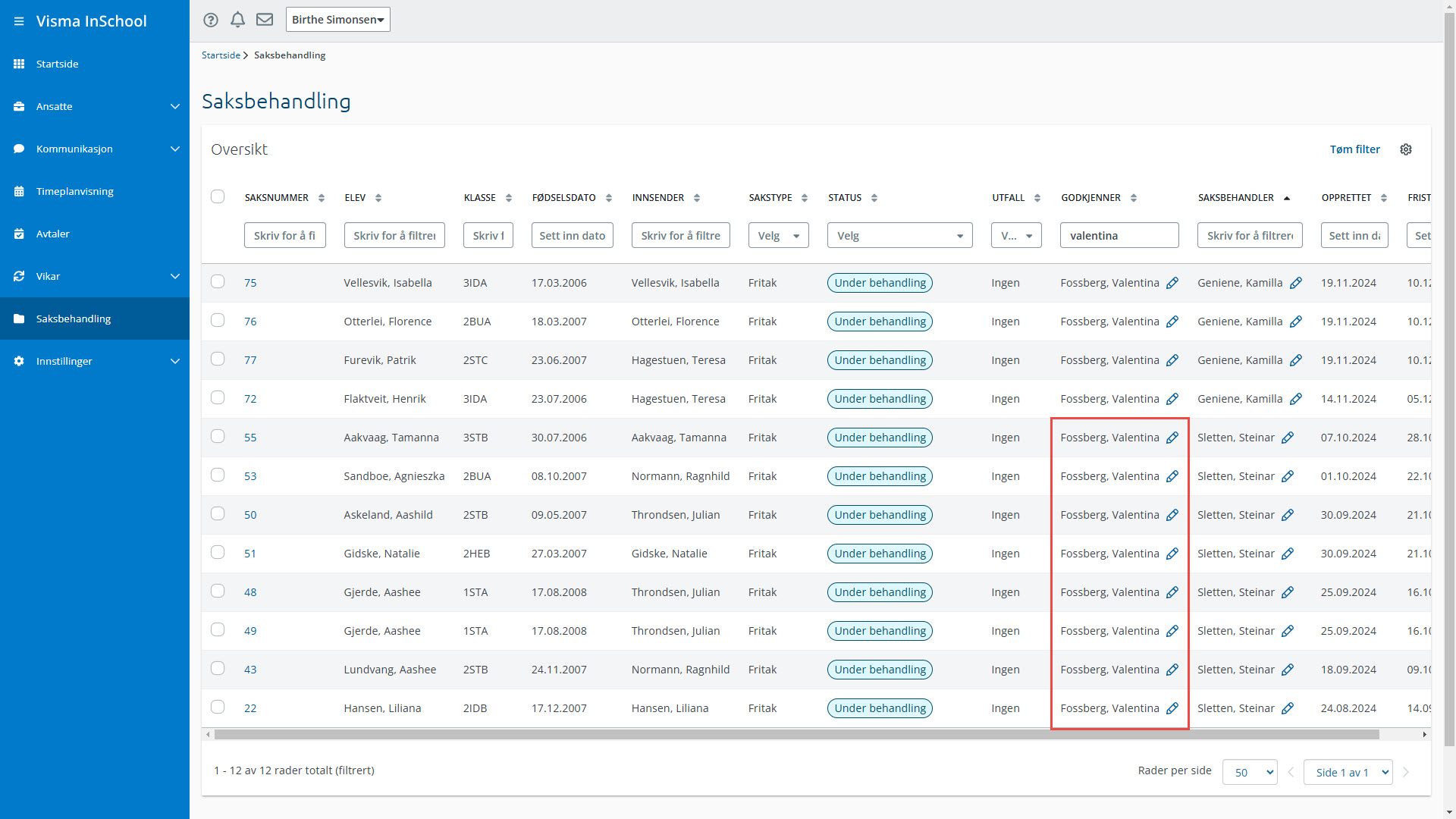Open the rows per side dropdown
This screenshot has height=819, width=1456.
pos(1250,772)
